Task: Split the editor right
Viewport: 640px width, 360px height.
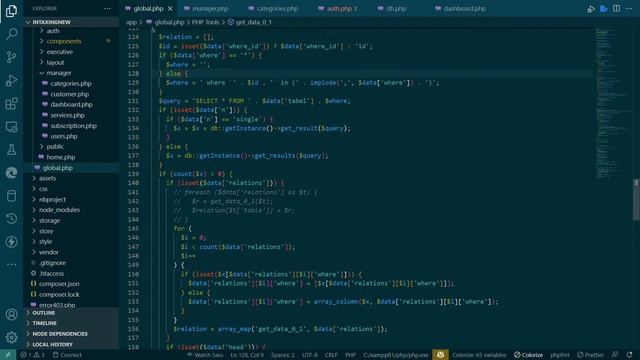Action: pos(616,9)
